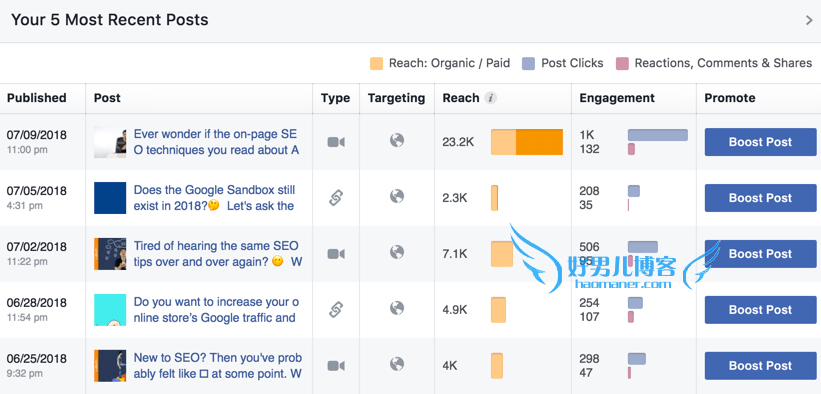Click the video type icon for the 07/09/2018 post

(x=336, y=142)
